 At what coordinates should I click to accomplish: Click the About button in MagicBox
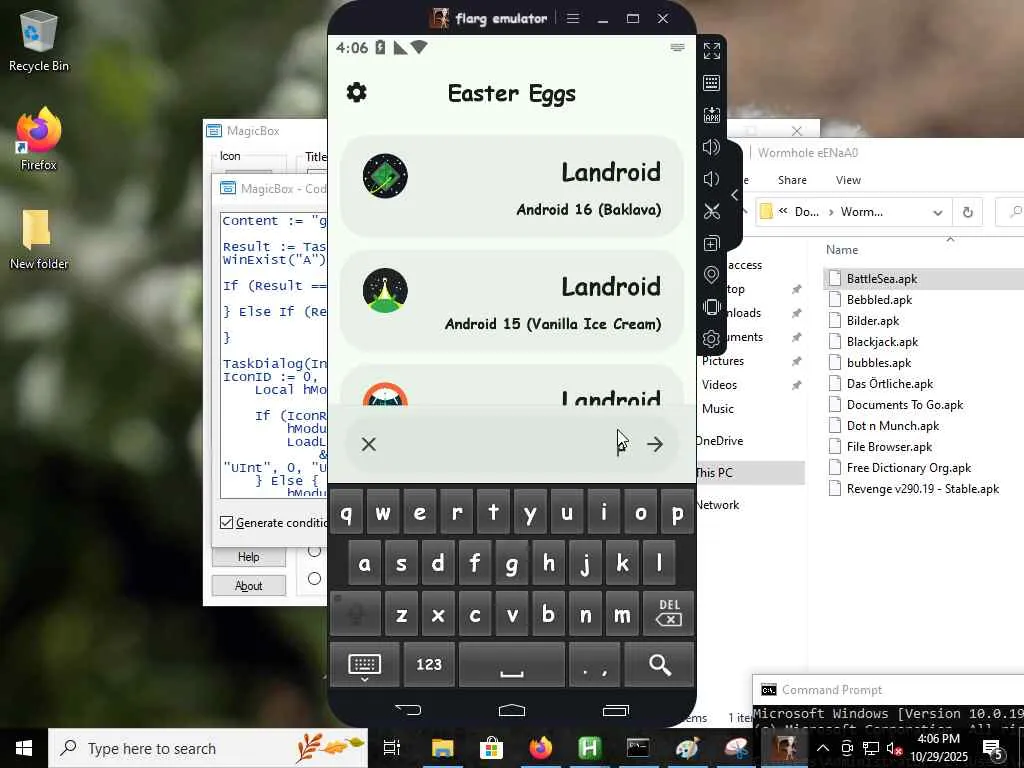pos(248,585)
